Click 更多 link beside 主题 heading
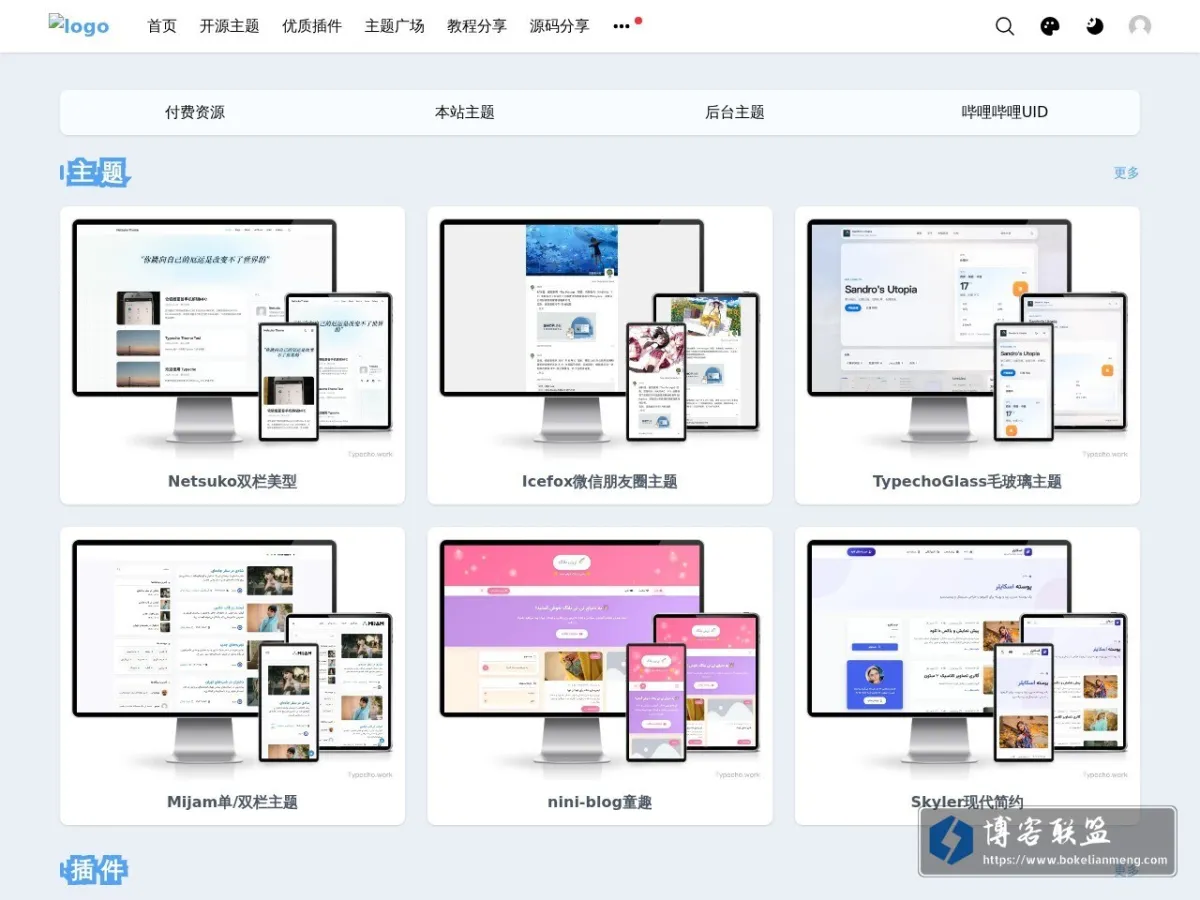1200x900 pixels. [1126, 173]
